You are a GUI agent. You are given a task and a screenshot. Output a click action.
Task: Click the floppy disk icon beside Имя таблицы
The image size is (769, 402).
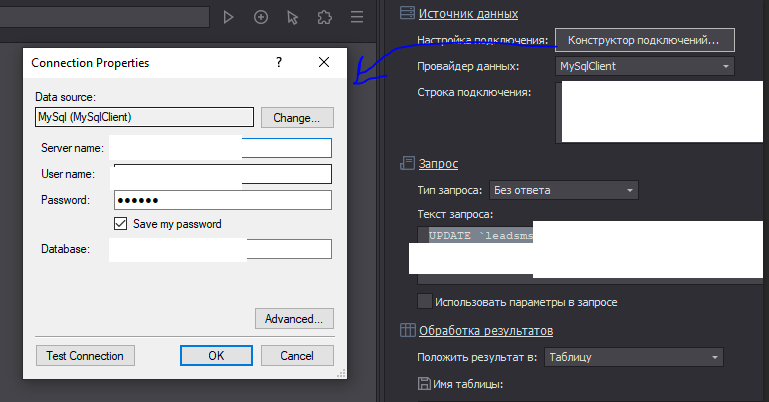click(x=425, y=383)
